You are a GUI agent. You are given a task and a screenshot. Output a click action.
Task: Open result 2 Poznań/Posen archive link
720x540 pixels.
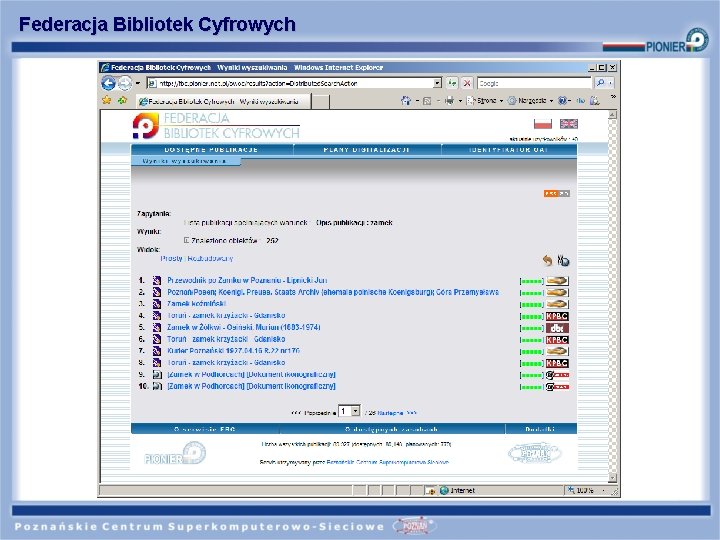[333, 292]
